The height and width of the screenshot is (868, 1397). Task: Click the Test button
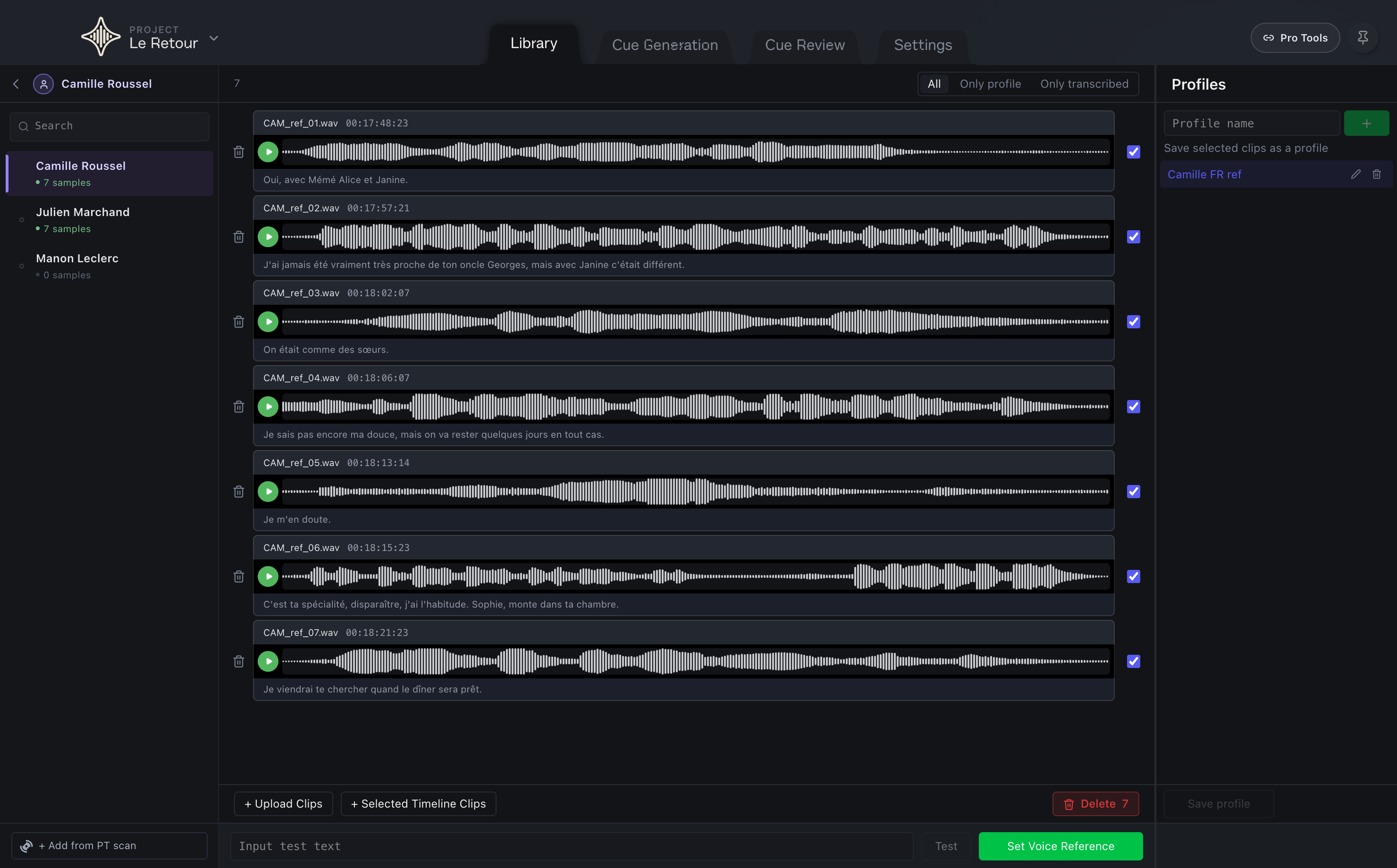click(x=946, y=846)
